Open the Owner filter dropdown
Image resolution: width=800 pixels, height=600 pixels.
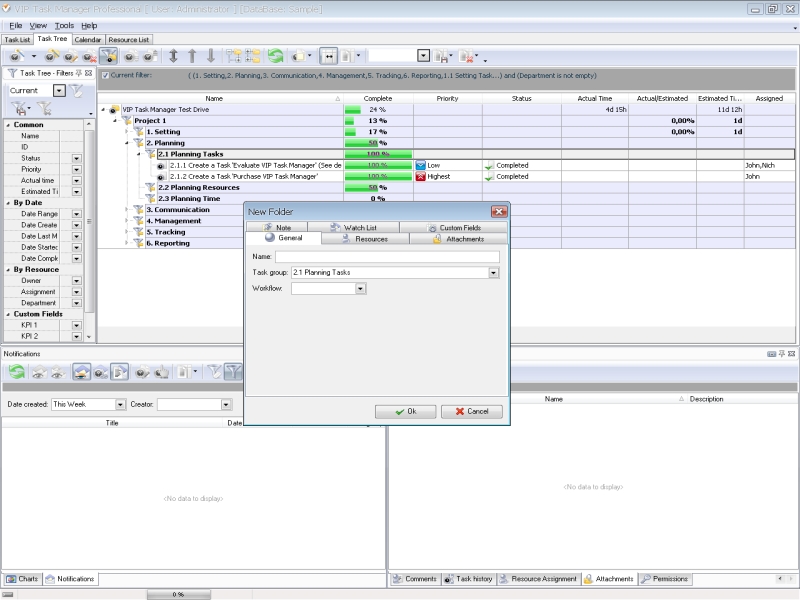pyautogui.click(x=77, y=281)
